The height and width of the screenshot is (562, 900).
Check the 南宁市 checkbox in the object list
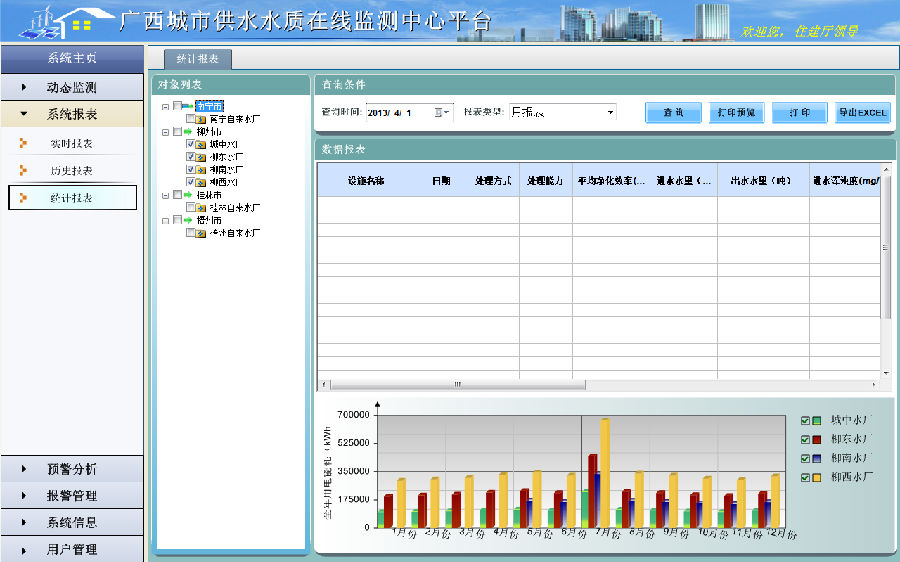[177, 106]
